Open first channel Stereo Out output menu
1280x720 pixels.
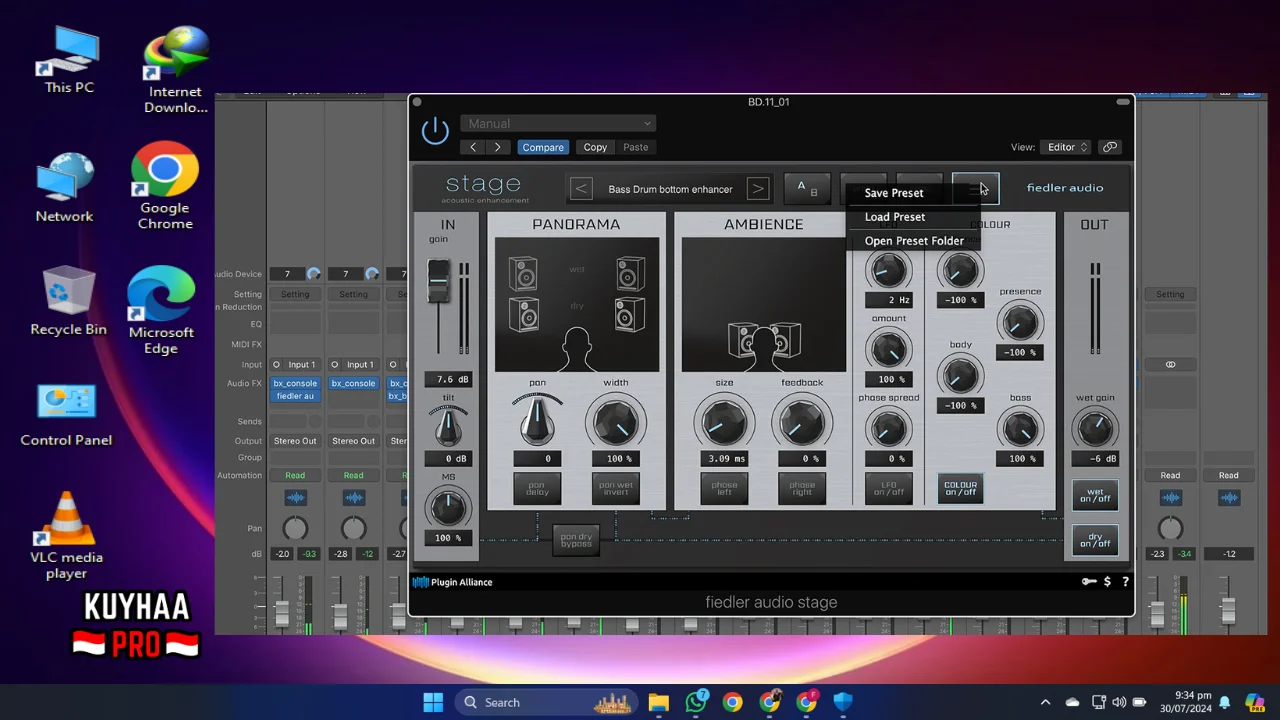click(x=295, y=441)
